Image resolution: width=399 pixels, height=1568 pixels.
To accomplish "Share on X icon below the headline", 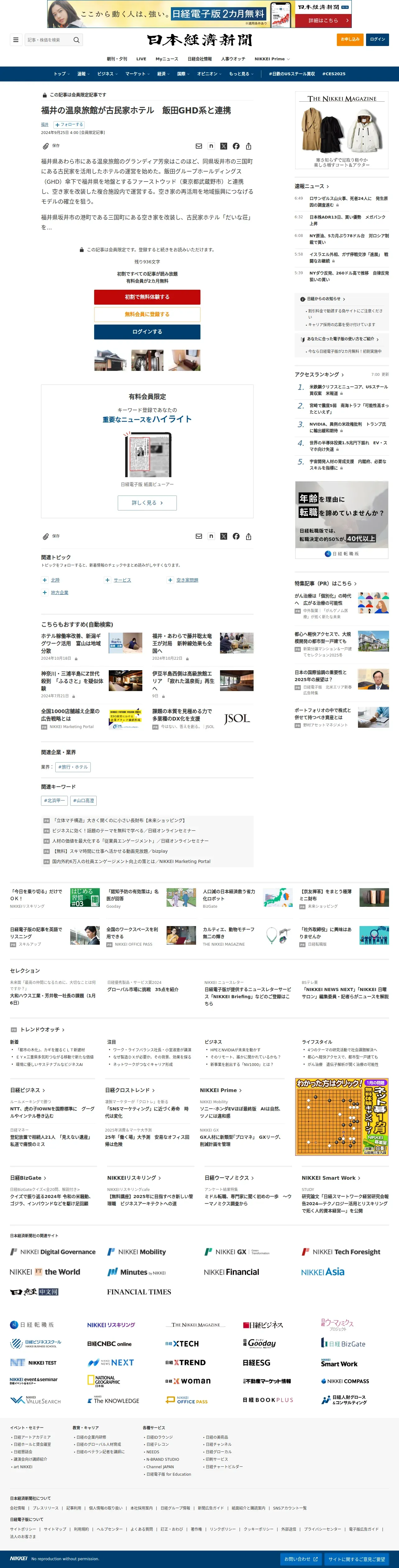I will point(224,146).
